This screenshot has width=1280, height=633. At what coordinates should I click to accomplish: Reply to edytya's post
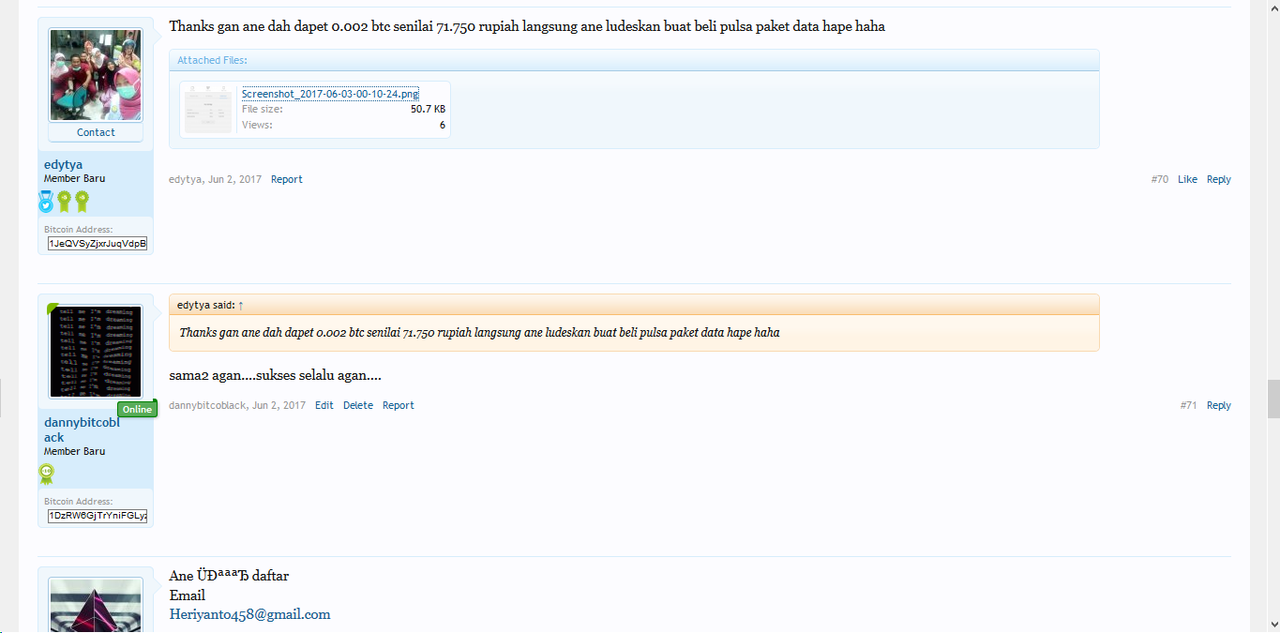coord(1218,179)
